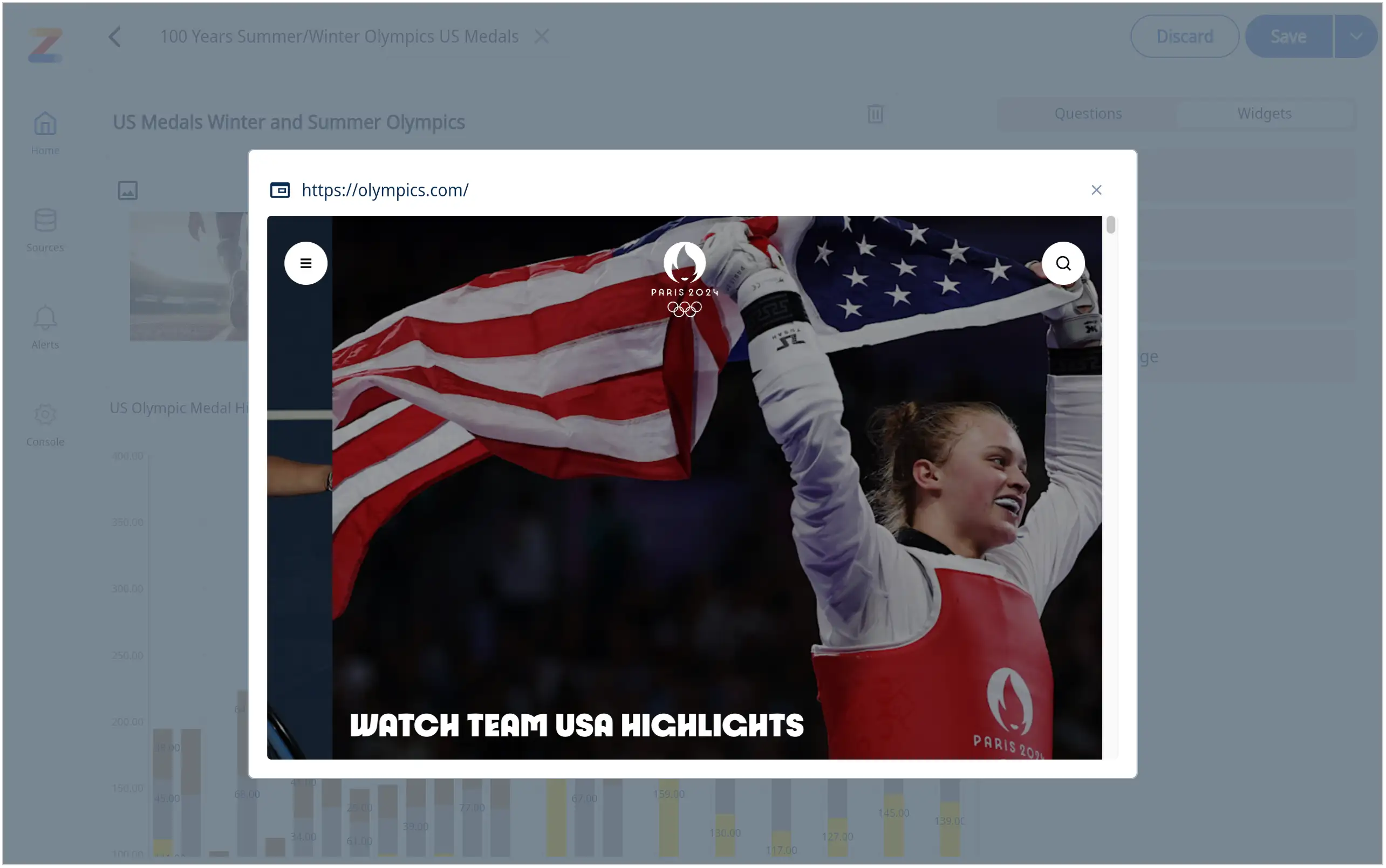Switch to the Widgets tab

pyautogui.click(x=1264, y=113)
